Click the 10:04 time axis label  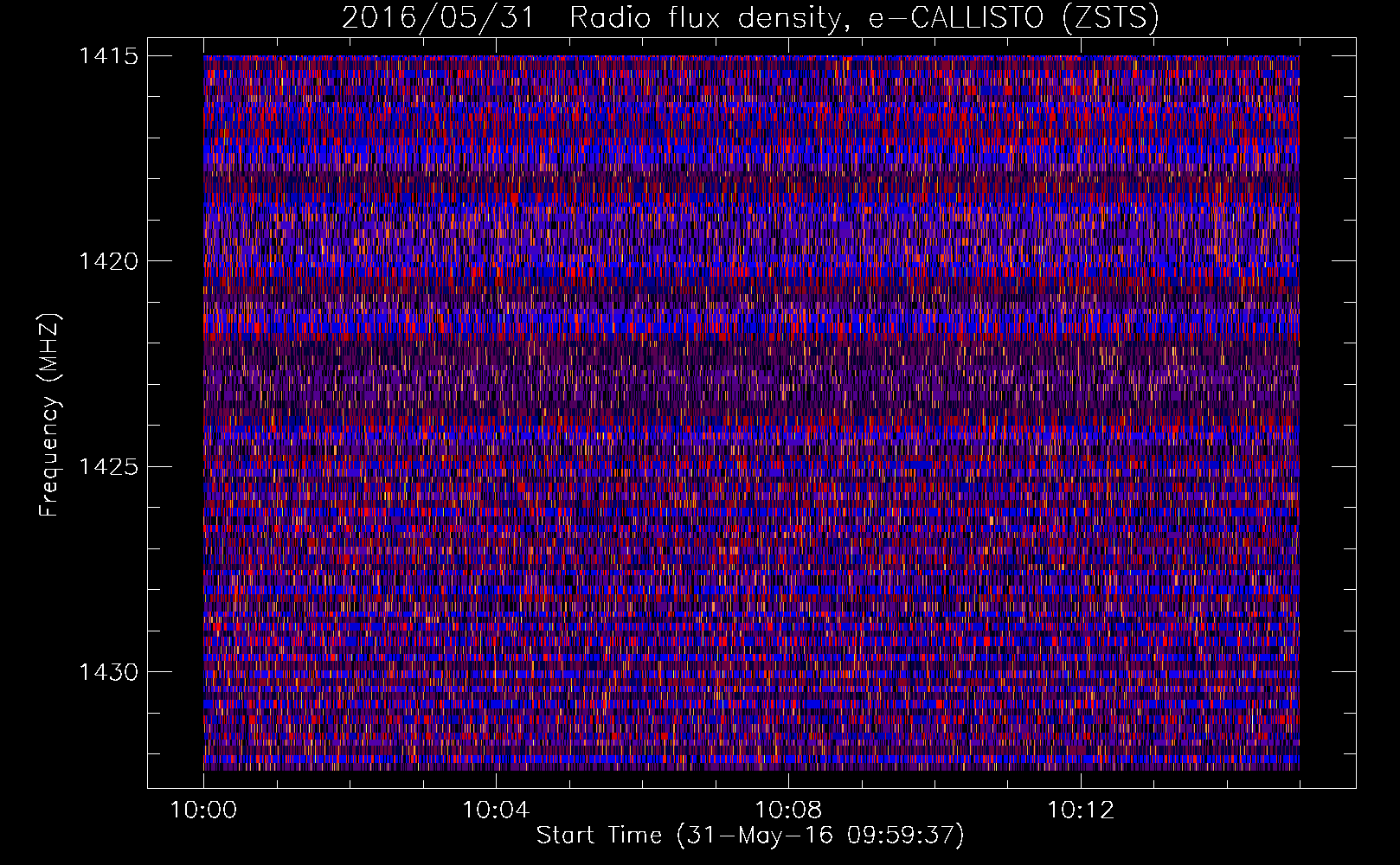[496, 811]
